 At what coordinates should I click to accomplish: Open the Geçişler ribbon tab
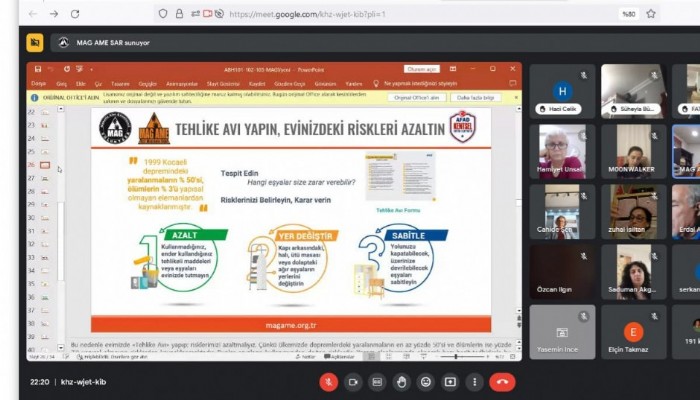pos(147,84)
